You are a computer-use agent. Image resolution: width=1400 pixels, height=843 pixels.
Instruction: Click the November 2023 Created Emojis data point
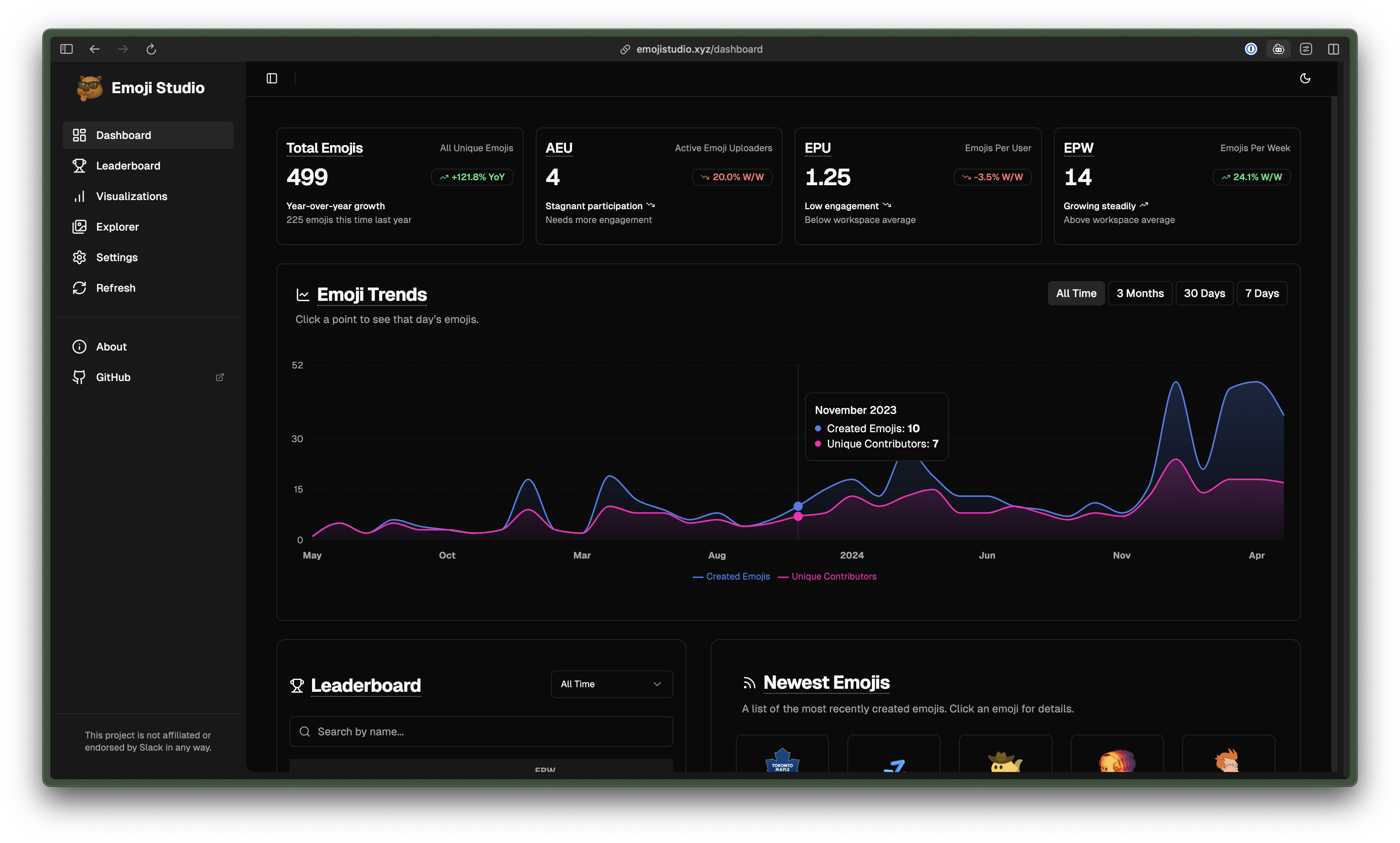pos(798,506)
